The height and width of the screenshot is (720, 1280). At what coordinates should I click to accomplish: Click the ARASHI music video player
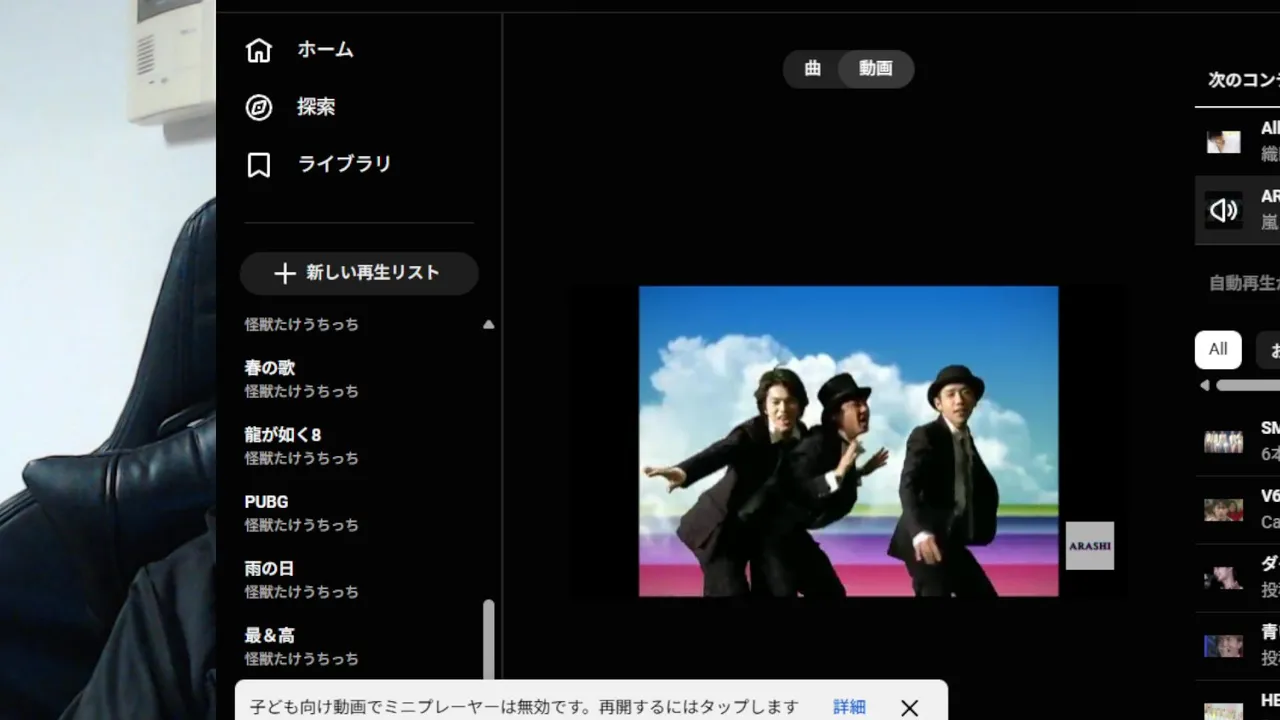[848, 441]
